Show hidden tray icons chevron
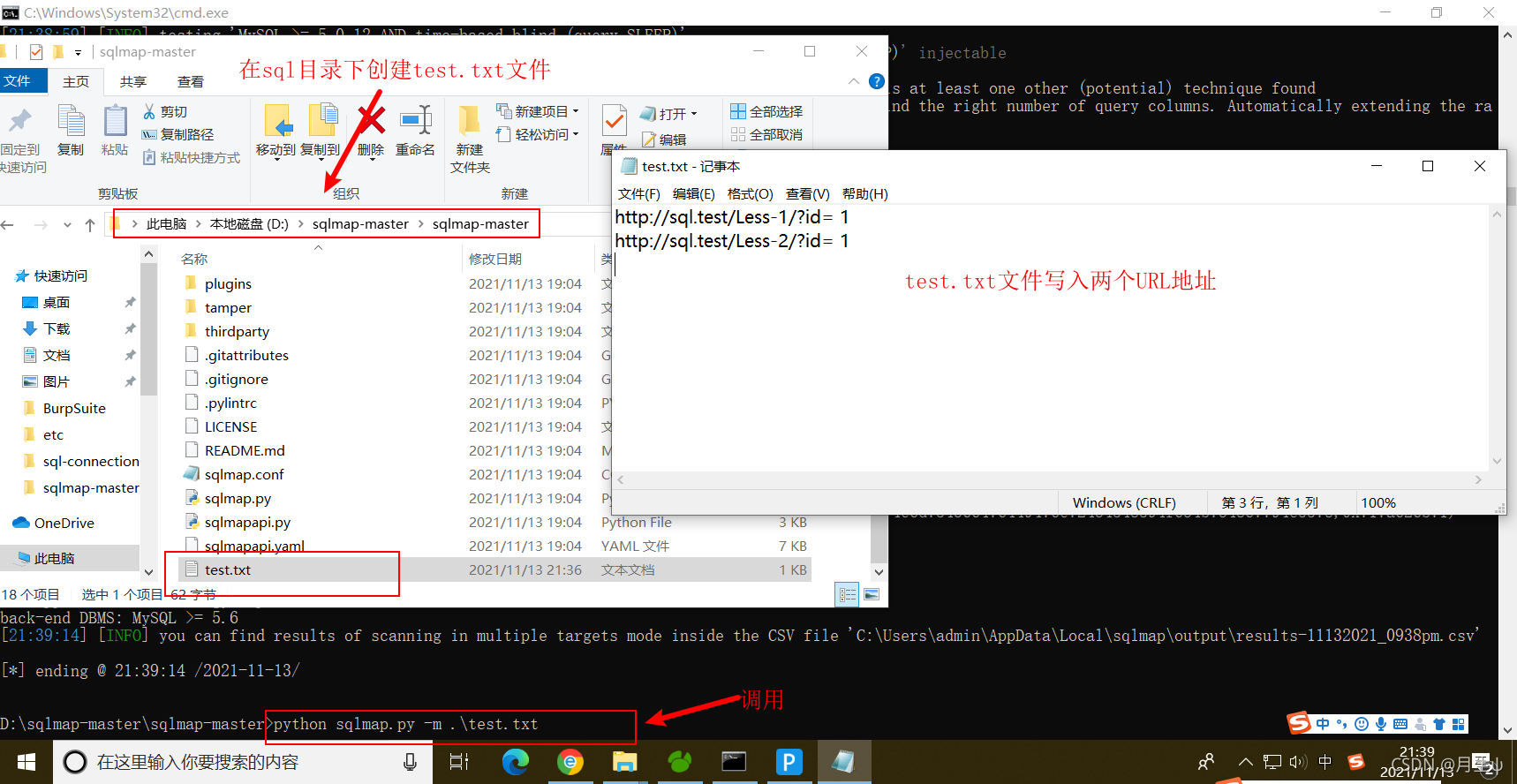This screenshot has height=784, width=1517. 1245,761
